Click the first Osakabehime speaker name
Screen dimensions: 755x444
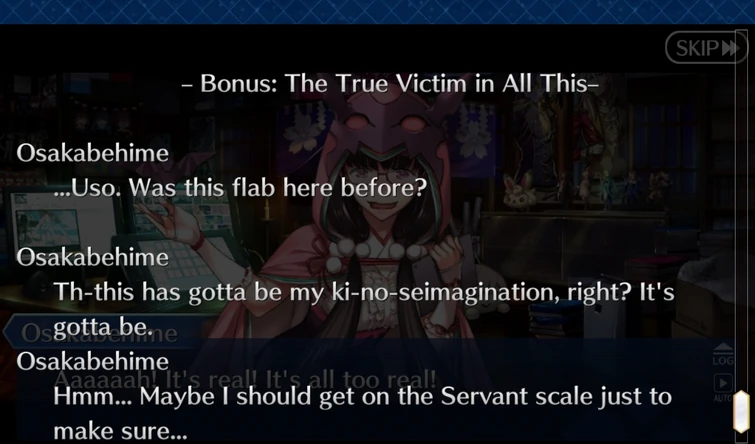tap(92, 154)
